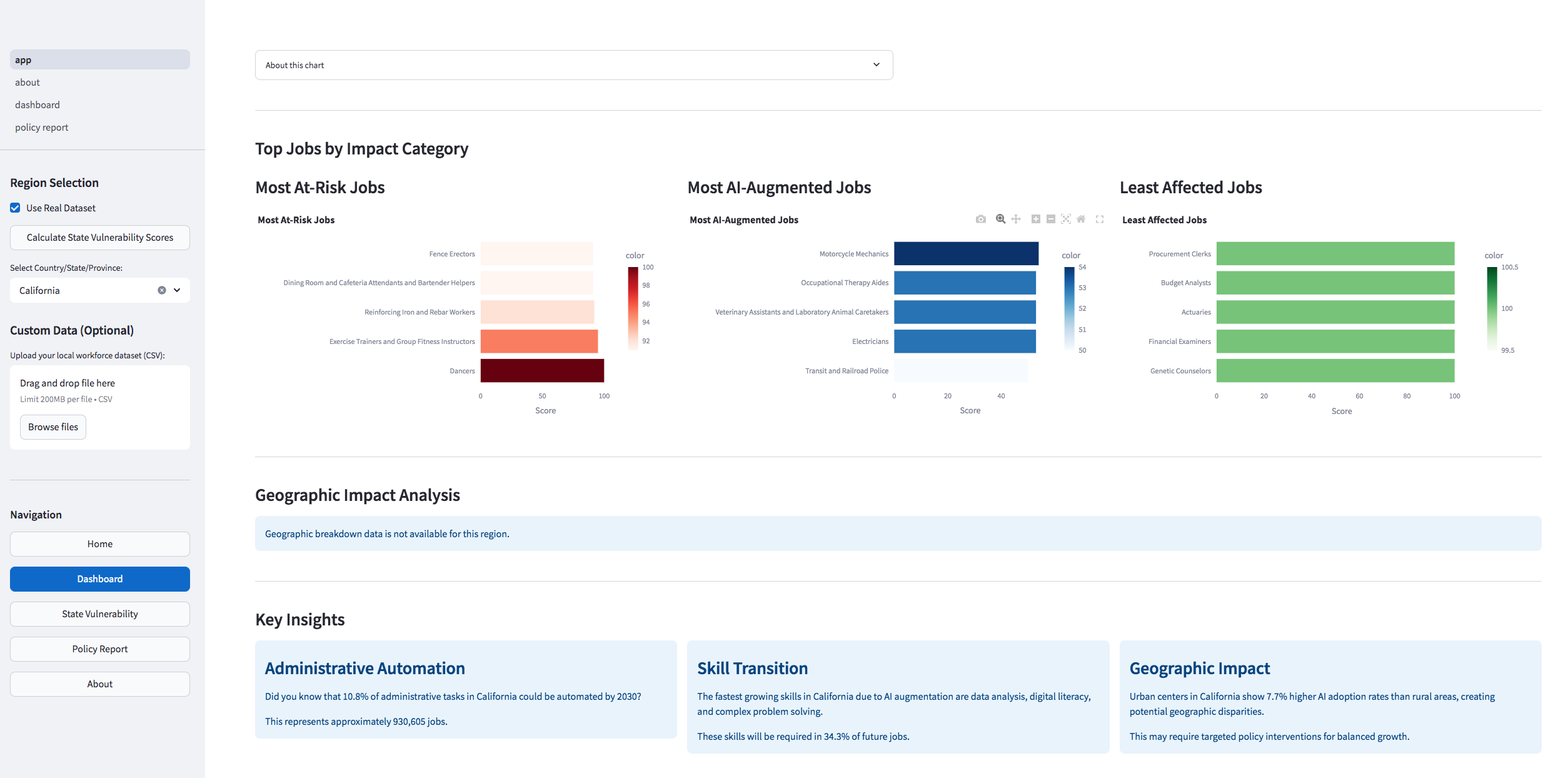1568x778 pixels.
Task: Uncheck the Use Real Dataset checkbox
Action: point(15,208)
